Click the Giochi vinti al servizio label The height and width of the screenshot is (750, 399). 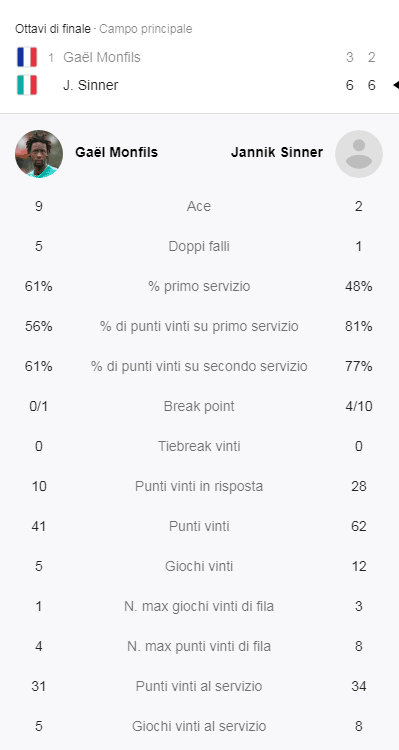pos(199,726)
